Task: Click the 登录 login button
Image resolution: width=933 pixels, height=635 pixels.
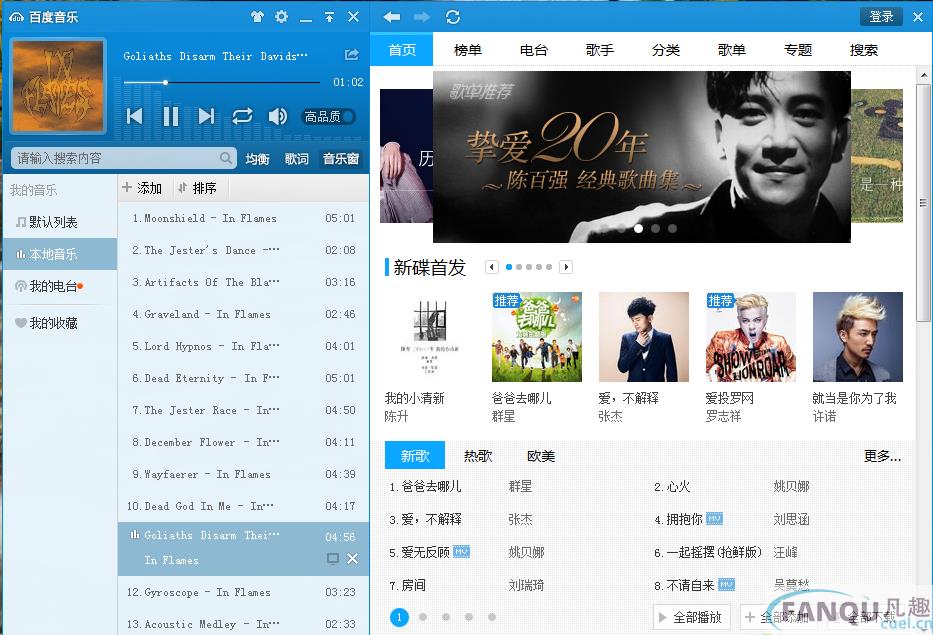Action: [x=881, y=17]
